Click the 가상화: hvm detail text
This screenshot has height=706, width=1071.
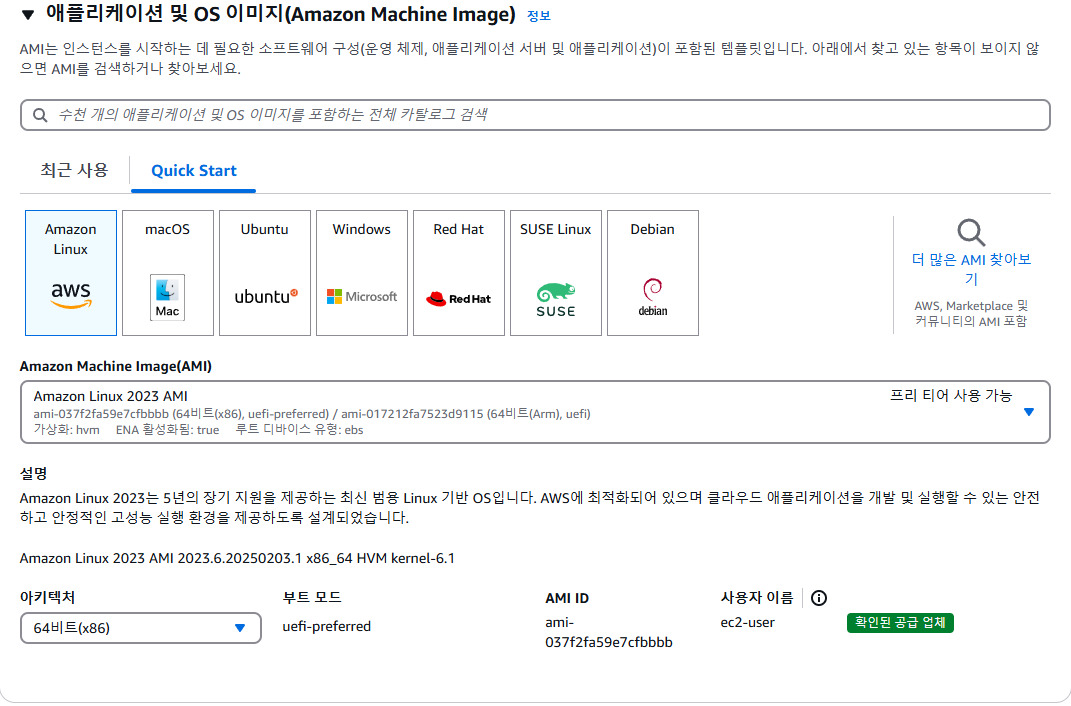tap(66, 430)
